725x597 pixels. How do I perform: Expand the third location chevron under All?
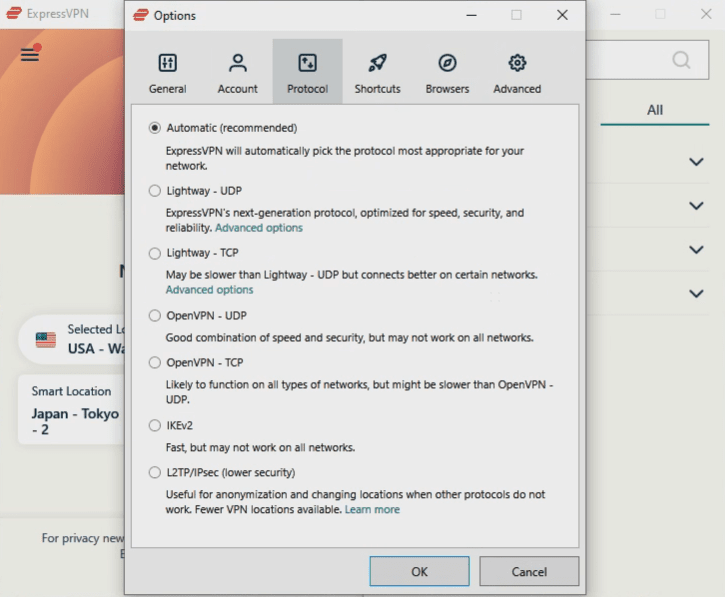coord(696,250)
